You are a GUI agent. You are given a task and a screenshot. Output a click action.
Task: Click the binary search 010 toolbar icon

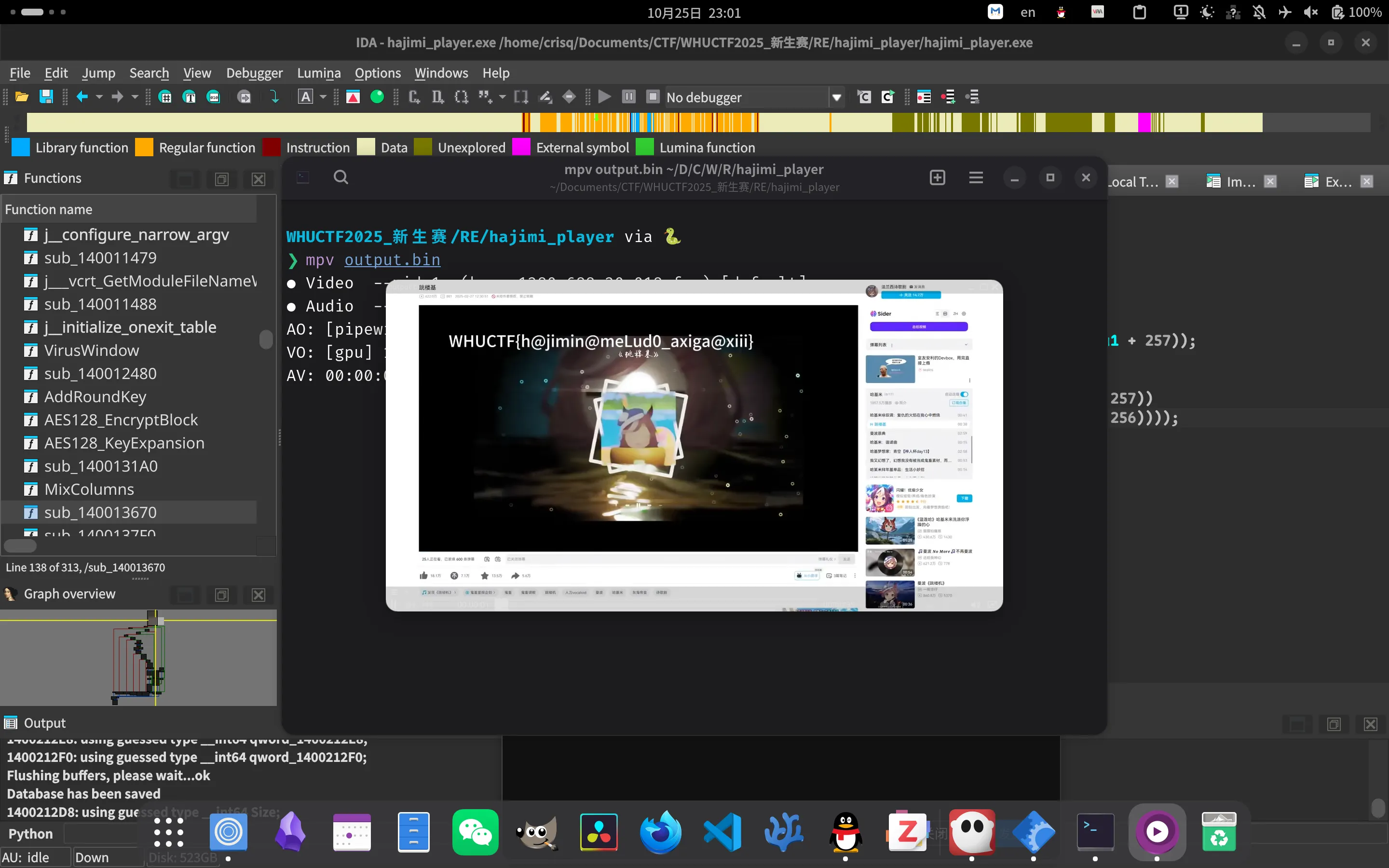tap(214, 96)
